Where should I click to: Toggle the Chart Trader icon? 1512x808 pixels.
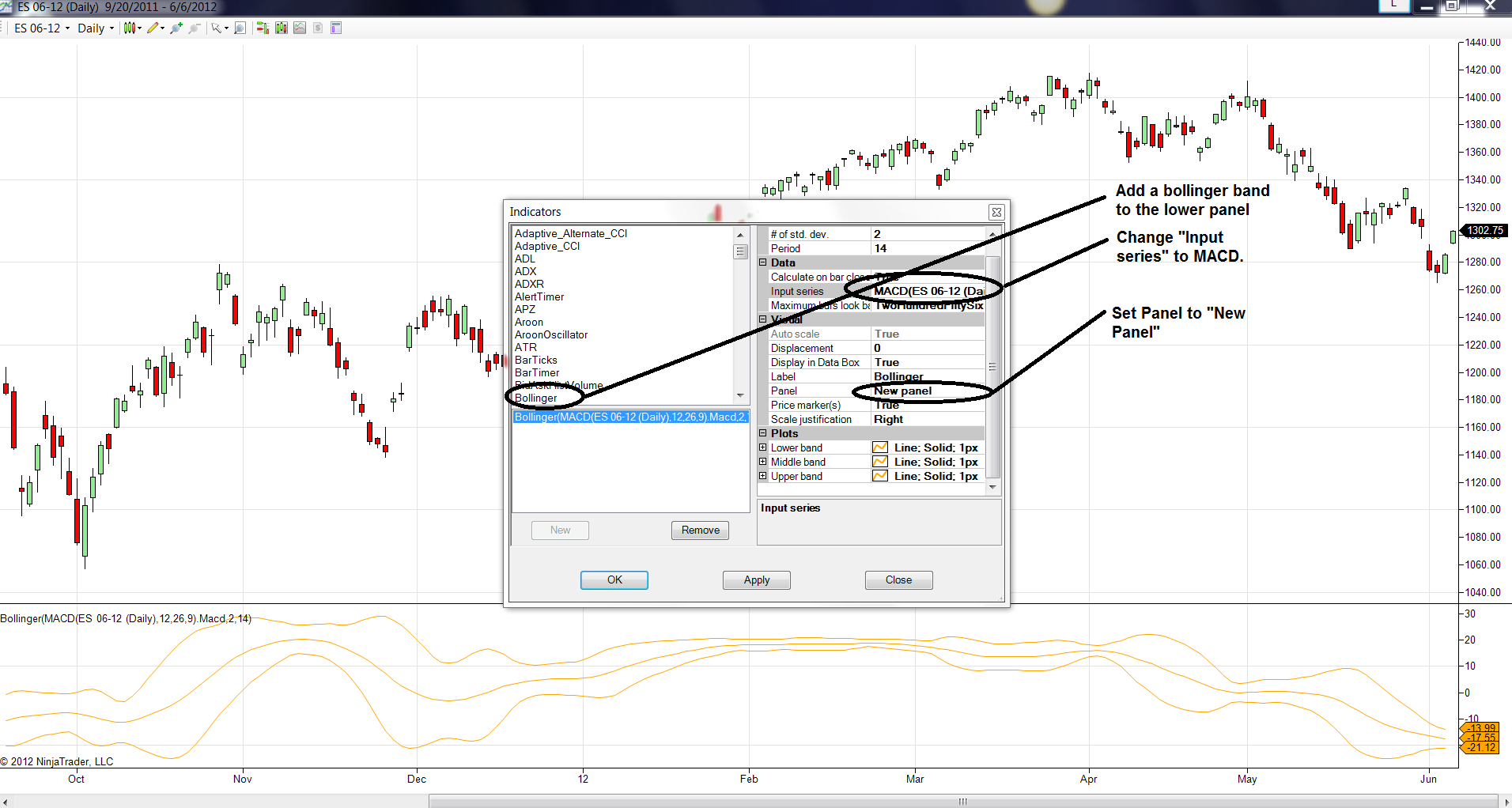tap(263, 28)
